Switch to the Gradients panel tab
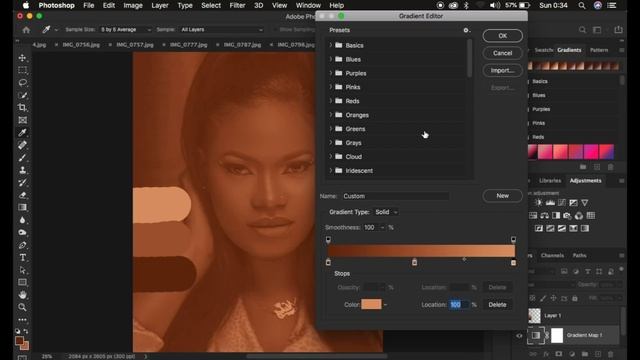640x360 pixels. click(569, 50)
